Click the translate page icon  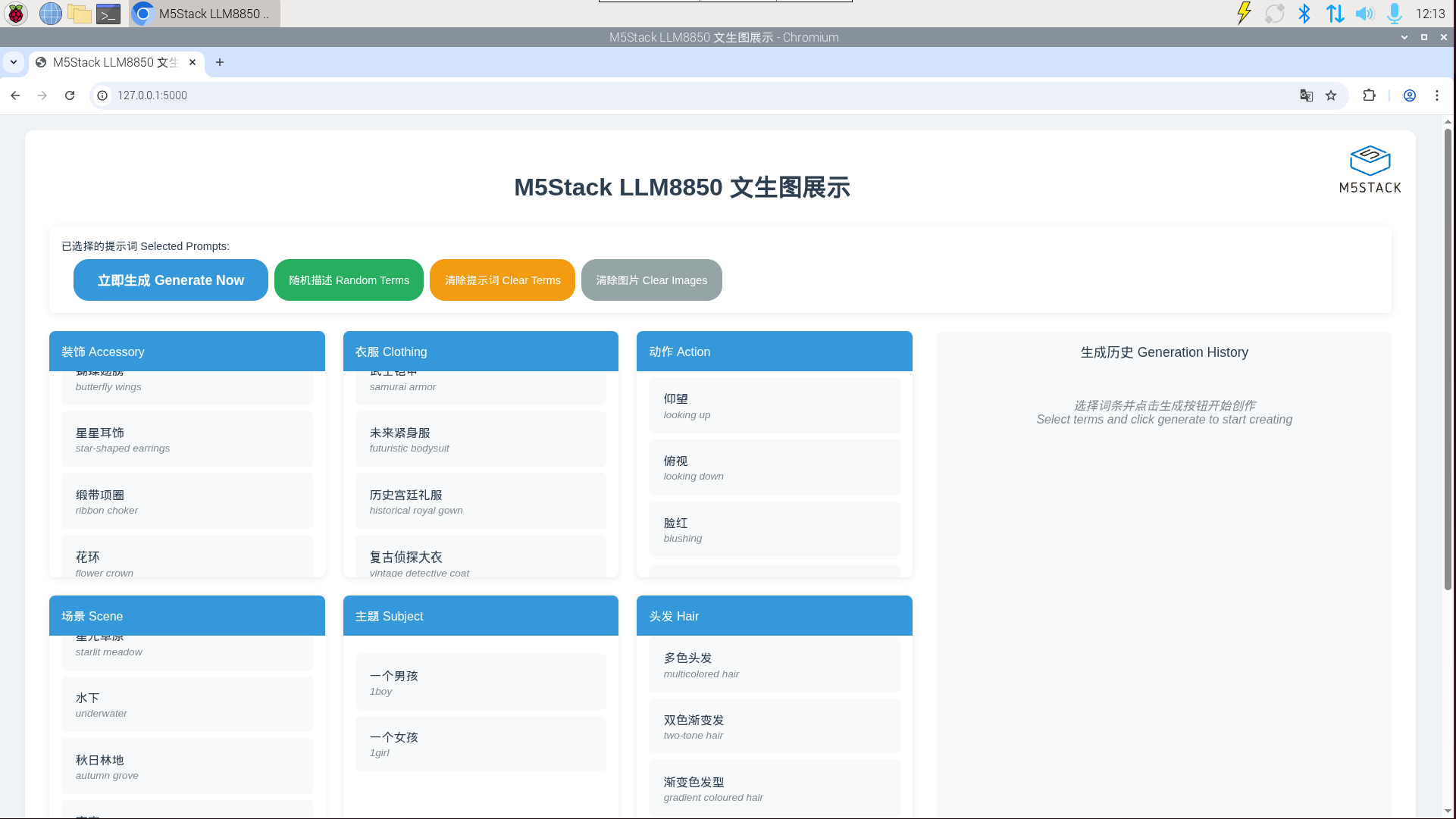click(x=1307, y=95)
